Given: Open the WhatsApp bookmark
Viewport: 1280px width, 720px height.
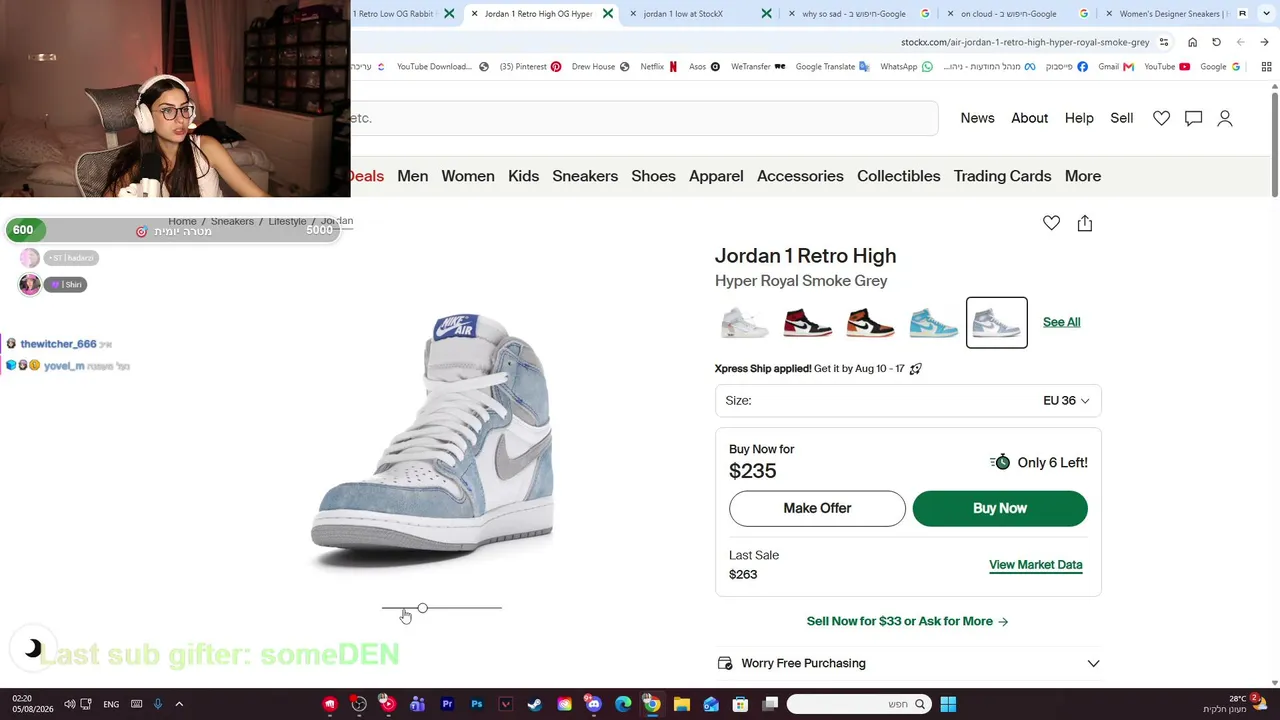Looking at the screenshot, I should pyautogui.click(x=906, y=67).
